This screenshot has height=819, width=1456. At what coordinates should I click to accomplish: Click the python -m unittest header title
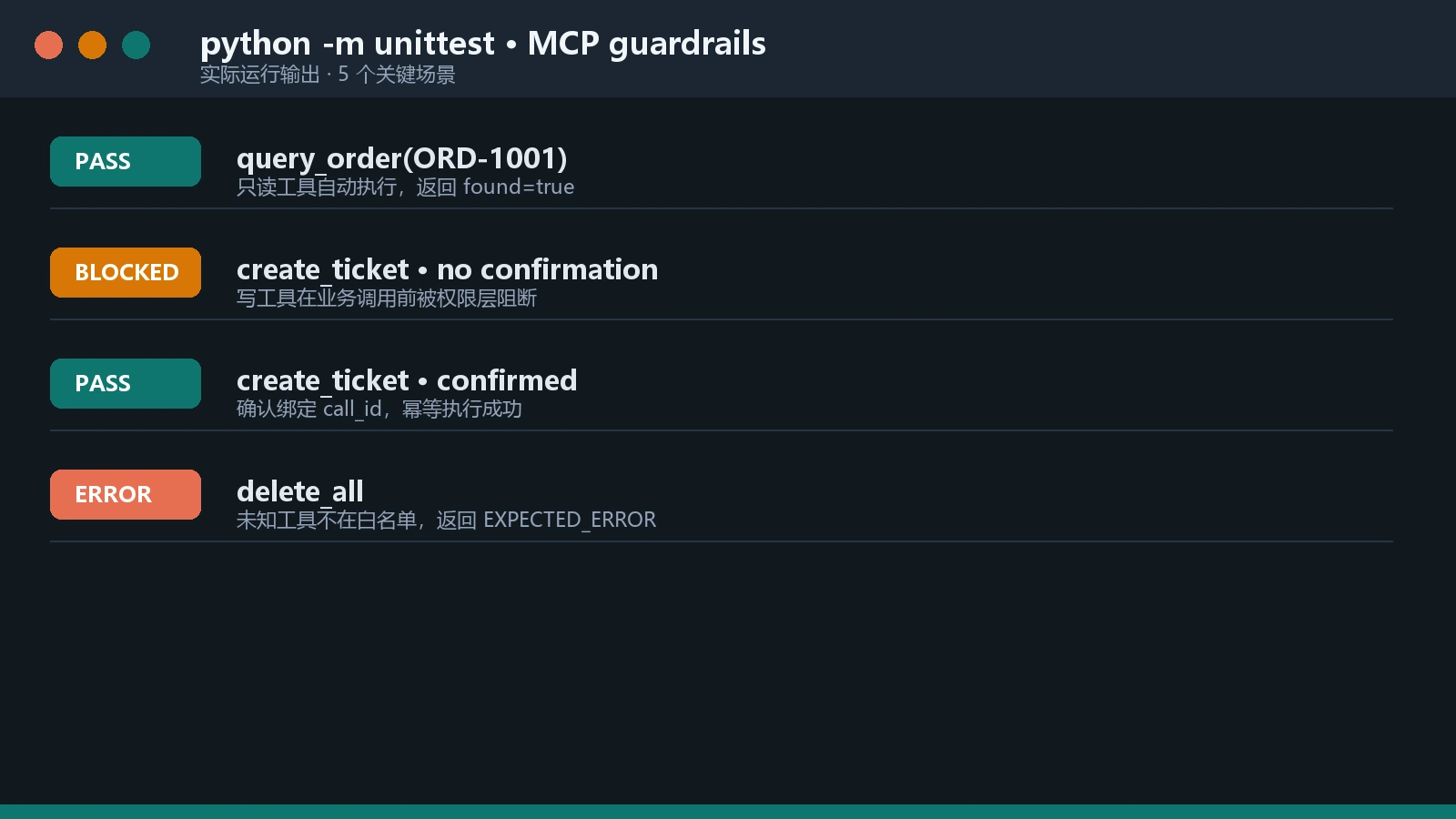click(x=483, y=43)
